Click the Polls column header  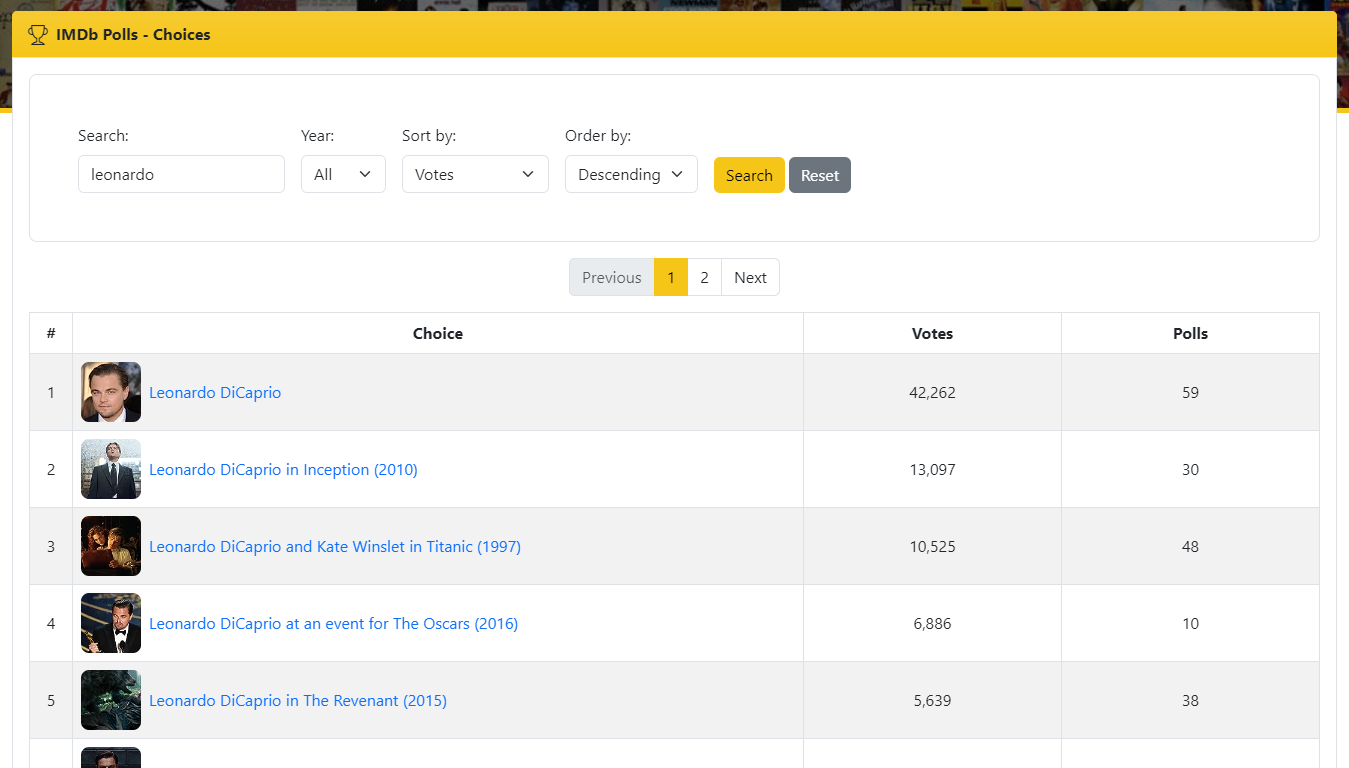click(1190, 333)
